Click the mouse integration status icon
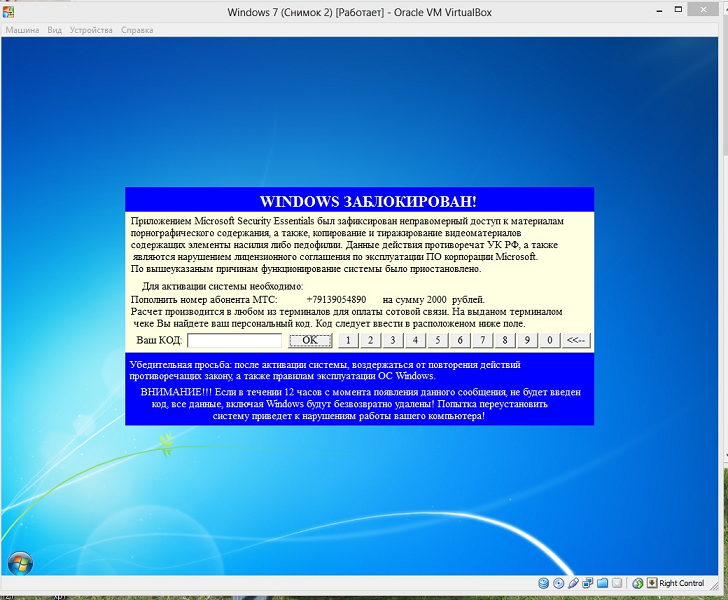Image resolution: width=728 pixels, height=600 pixels. coord(638,583)
